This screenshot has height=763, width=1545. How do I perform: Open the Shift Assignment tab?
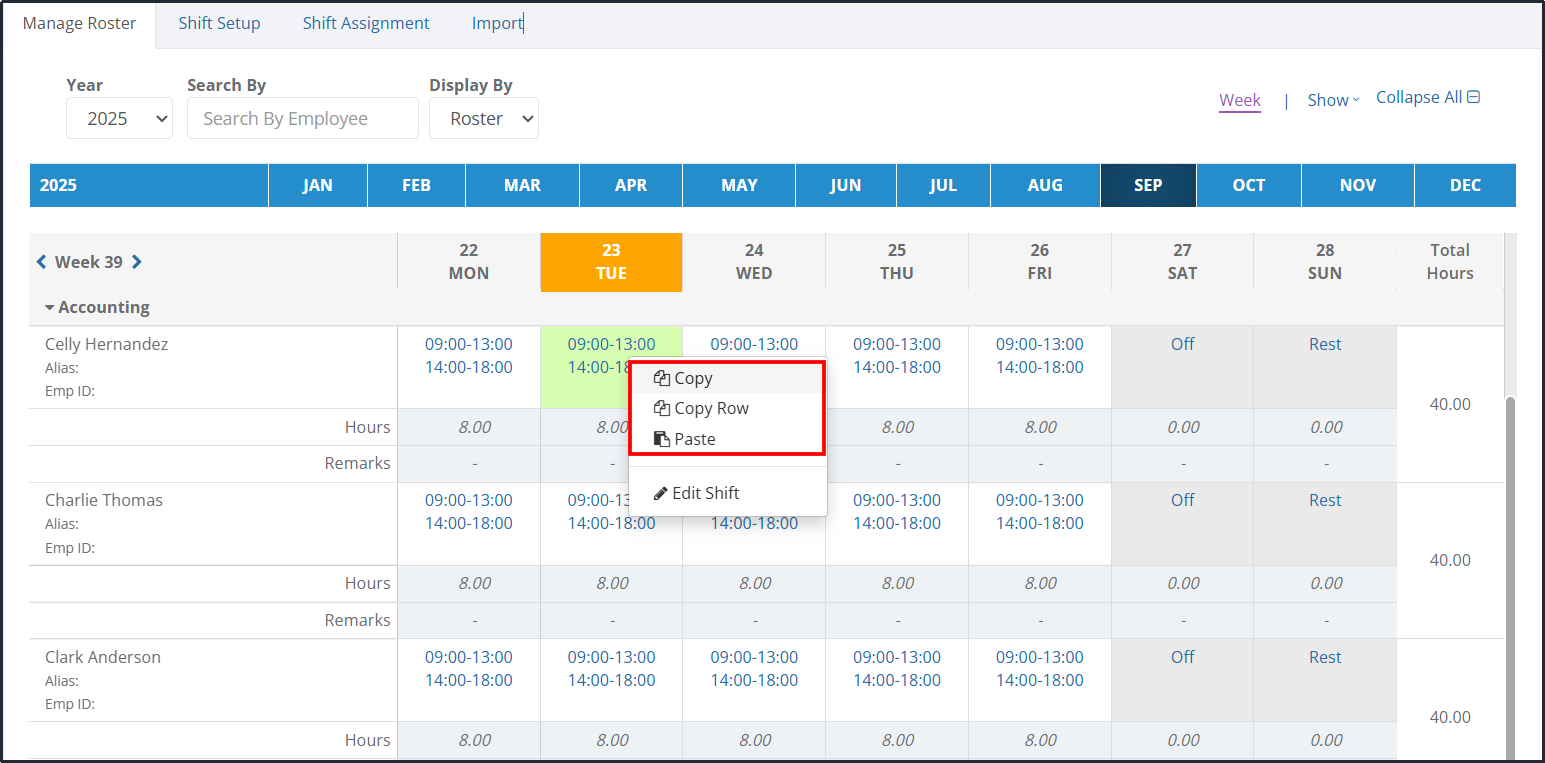(x=366, y=23)
